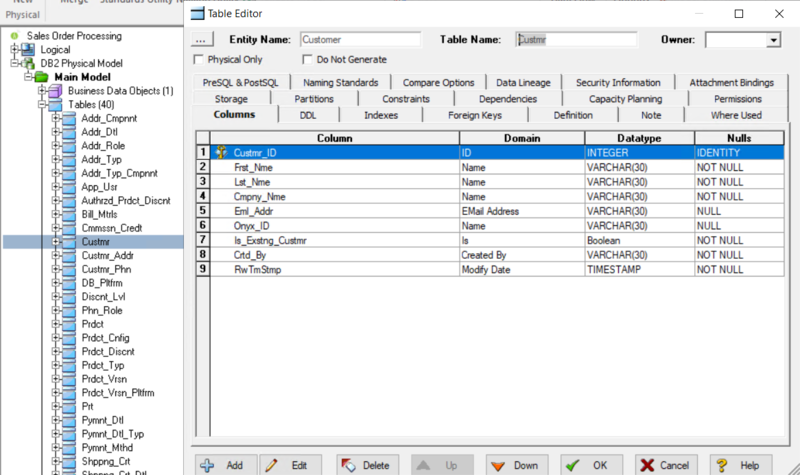
Task: Select Prdct_Vrsn_Pltfrm in the tree
Action: click(x=118, y=393)
